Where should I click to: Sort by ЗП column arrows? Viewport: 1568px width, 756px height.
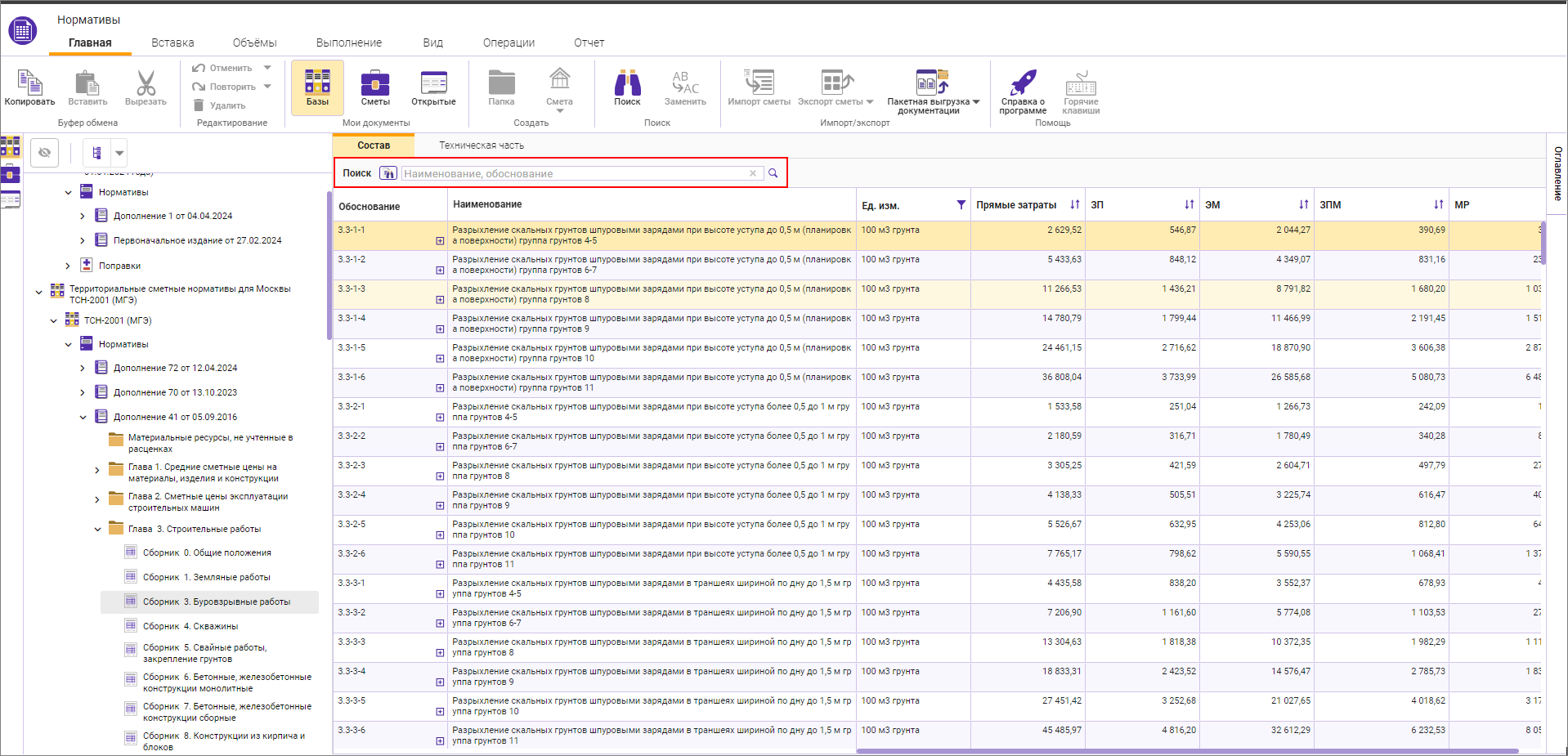(x=1189, y=204)
